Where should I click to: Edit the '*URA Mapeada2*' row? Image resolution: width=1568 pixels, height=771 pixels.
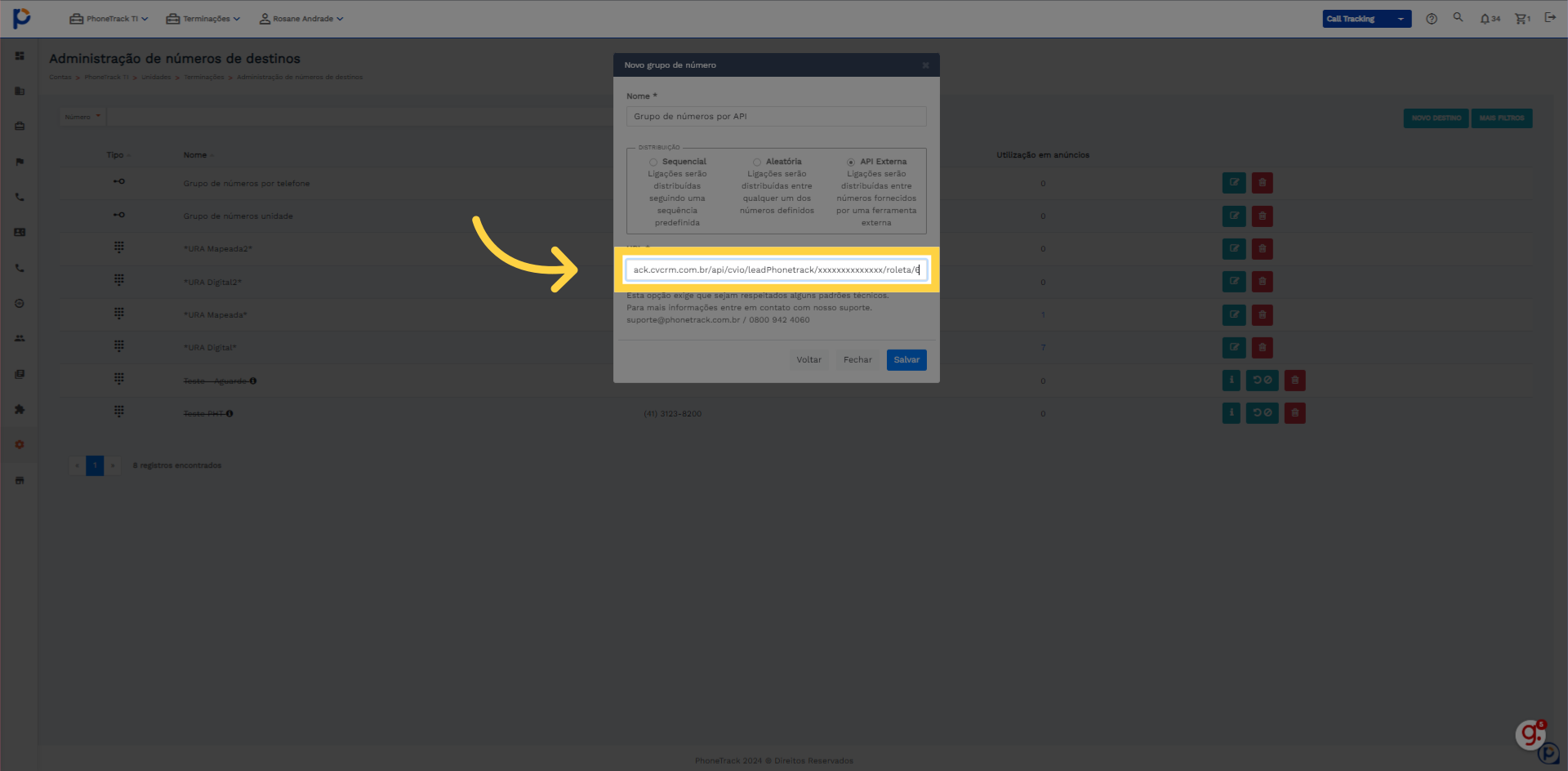(x=1234, y=249)
